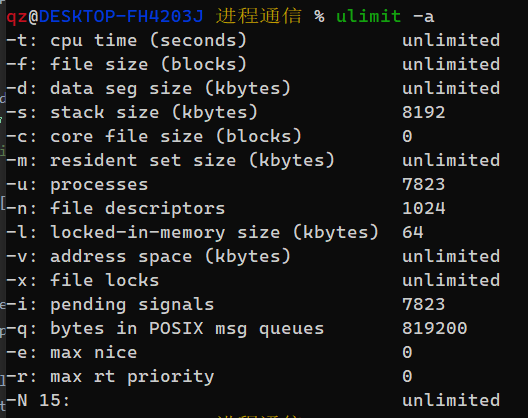528x418 pixels.
Task: Click the '-N 15:' label
Action: pos(38,401)
